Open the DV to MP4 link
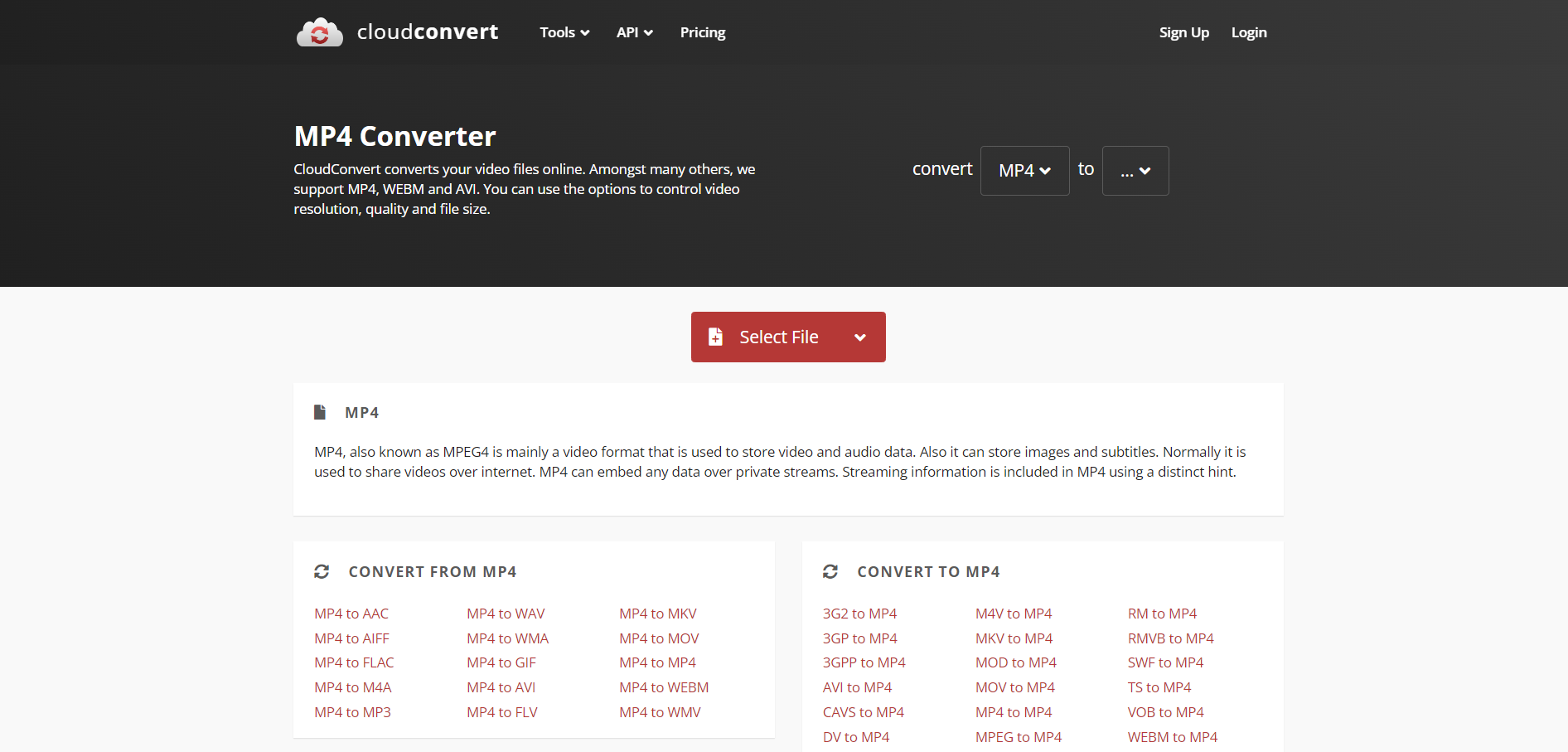The image size is (1568, 752). (856, 737)
